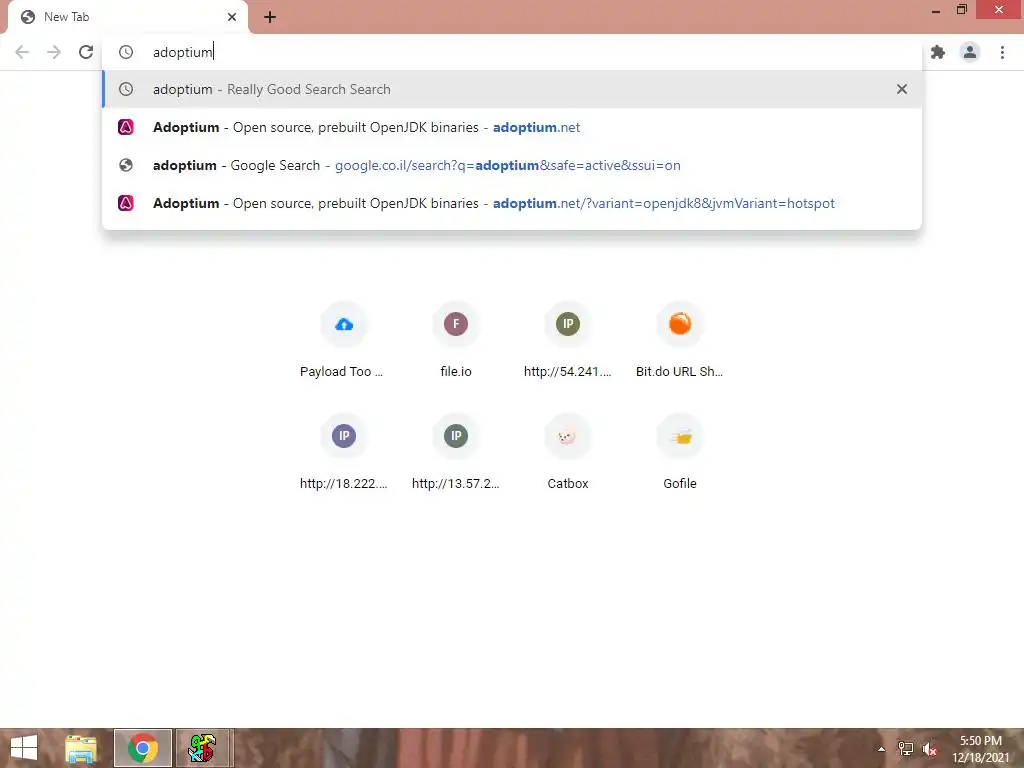Click the browser forward arrow
The width and height of the screenshot is (1024, 768).
(54, 52)
